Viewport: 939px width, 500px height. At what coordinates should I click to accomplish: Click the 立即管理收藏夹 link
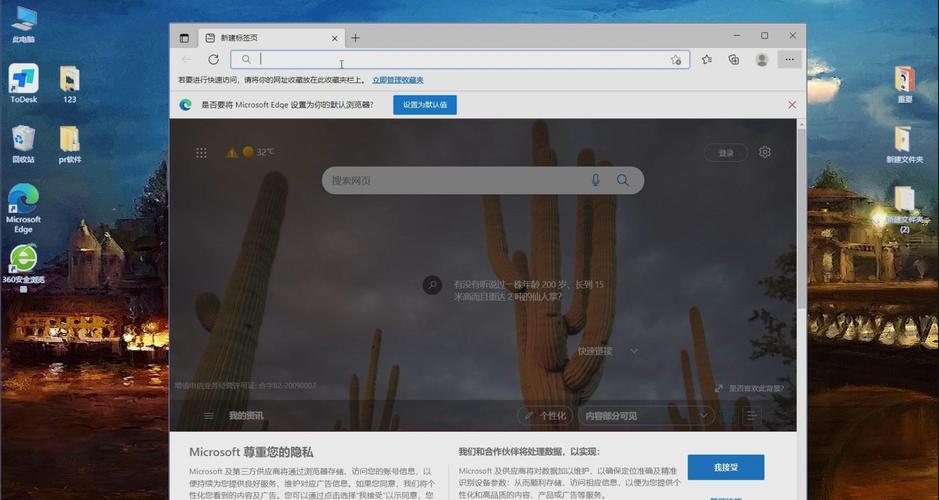pos(398,80)
